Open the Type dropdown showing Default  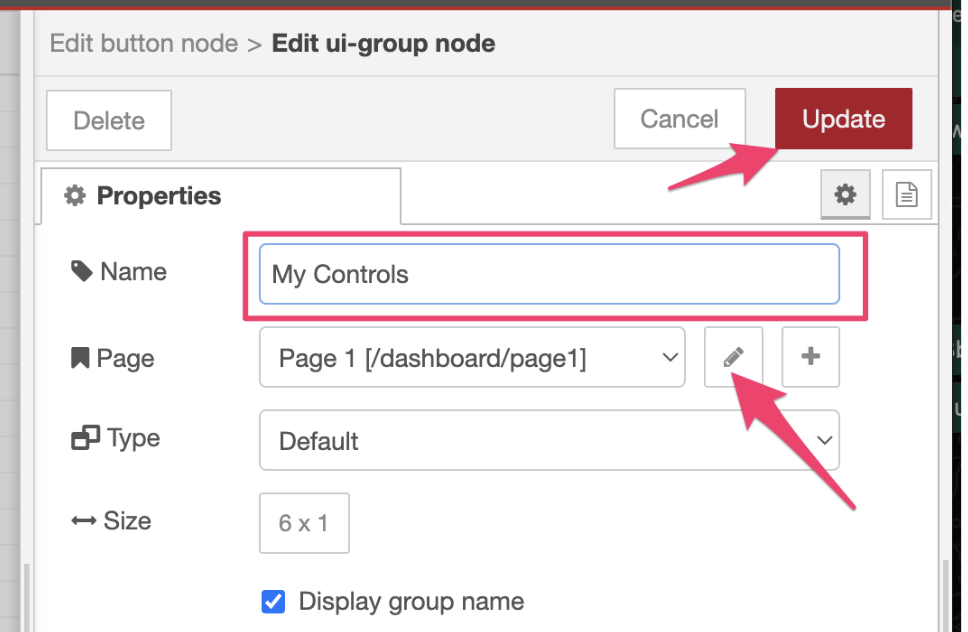549,440
